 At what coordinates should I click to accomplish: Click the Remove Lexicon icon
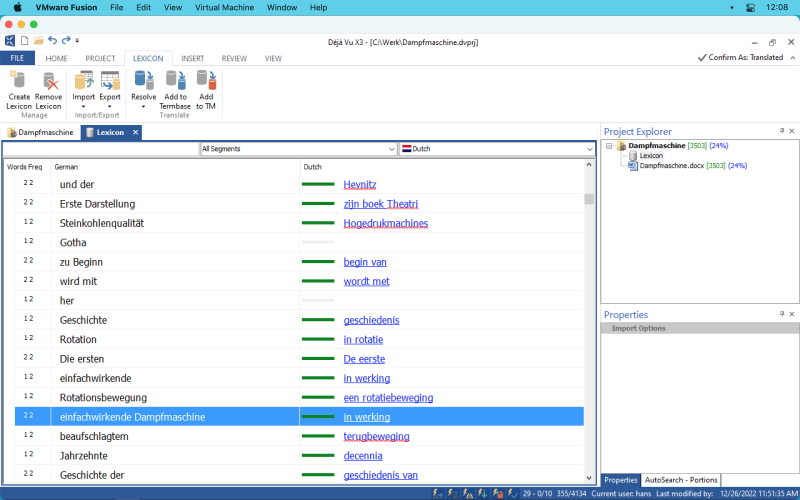click(x=49, y=81)
